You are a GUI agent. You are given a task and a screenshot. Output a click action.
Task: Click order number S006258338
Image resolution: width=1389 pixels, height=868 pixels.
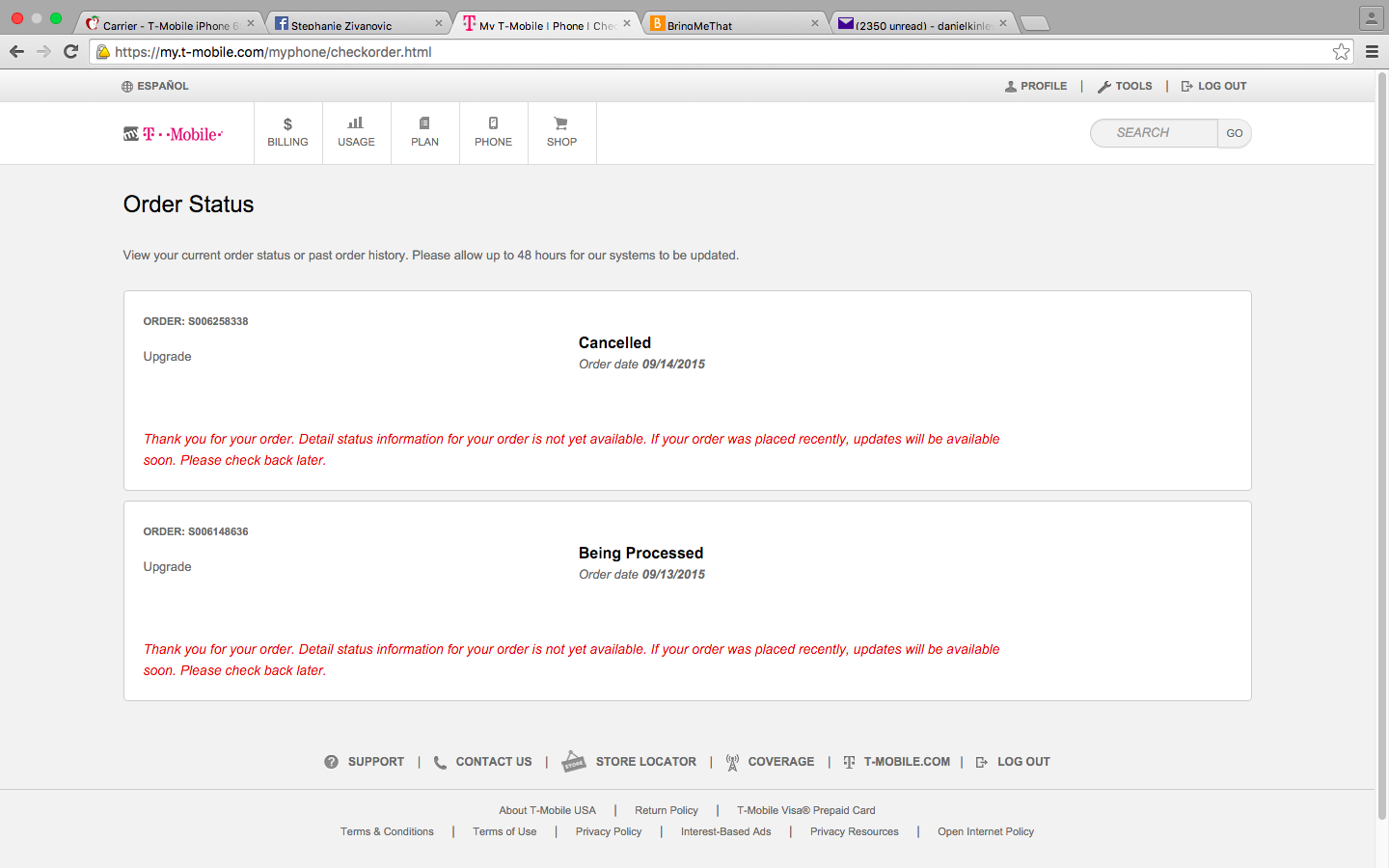pos(218,321)
